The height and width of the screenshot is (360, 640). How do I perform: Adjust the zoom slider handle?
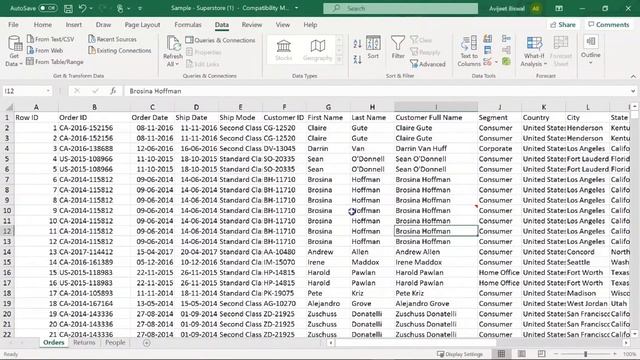pyautogui.click(x=585, y=354)
